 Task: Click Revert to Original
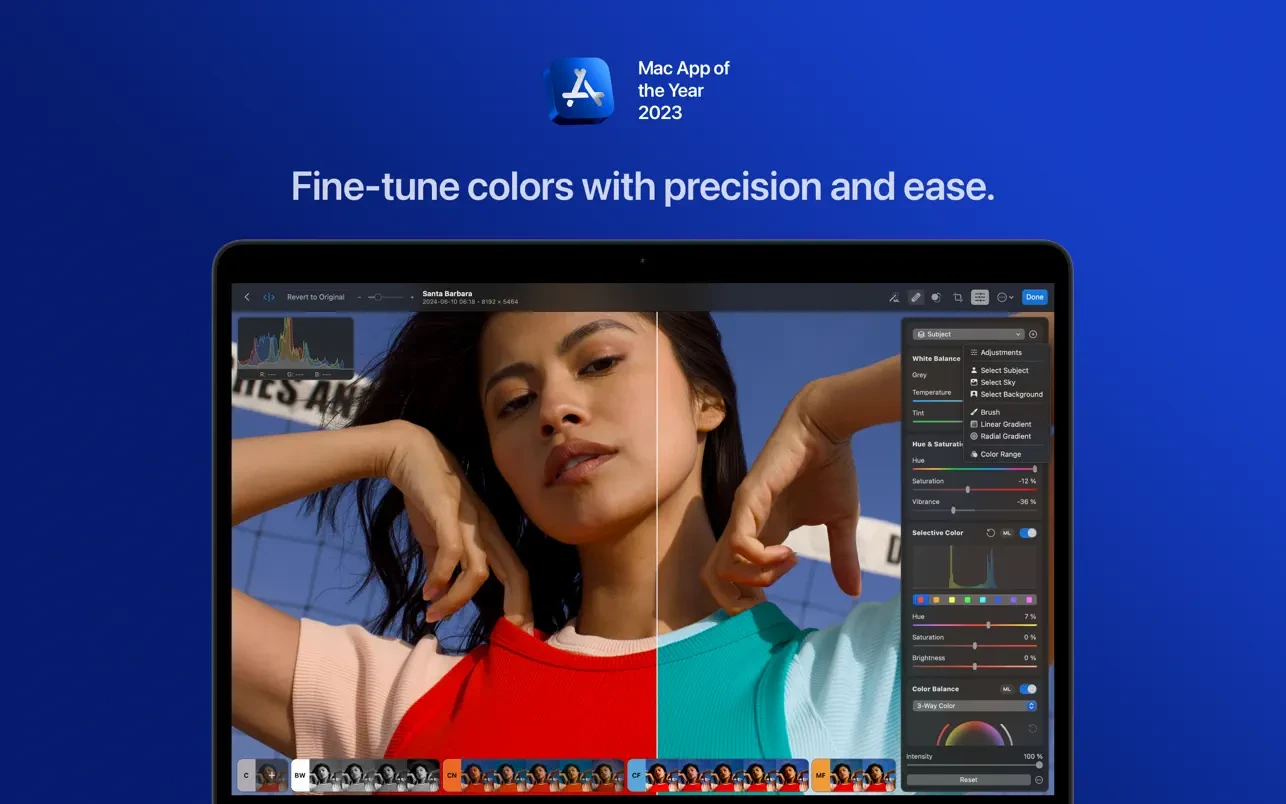click(316, 297)
